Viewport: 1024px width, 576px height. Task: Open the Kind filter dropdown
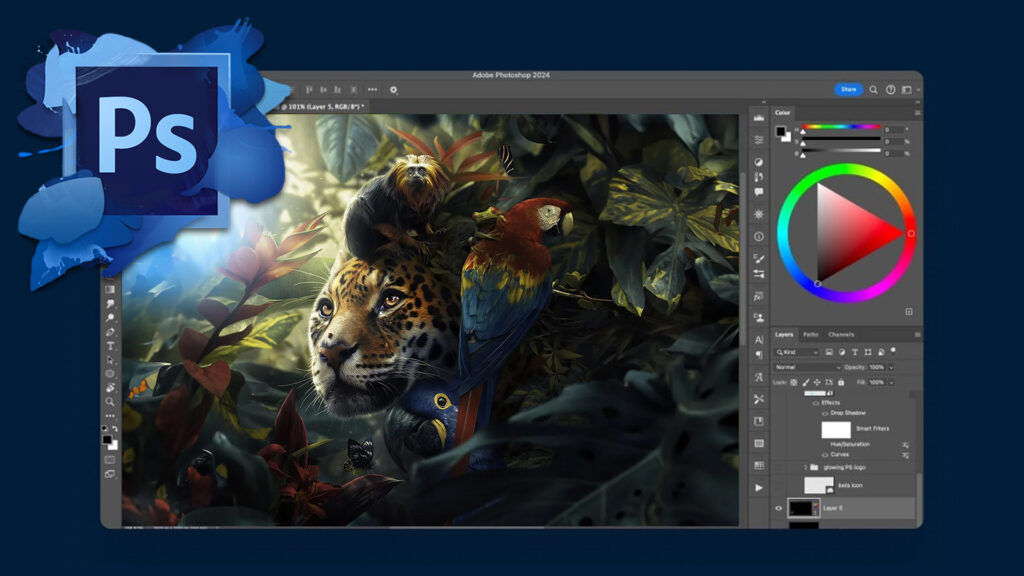click(797, 352)
